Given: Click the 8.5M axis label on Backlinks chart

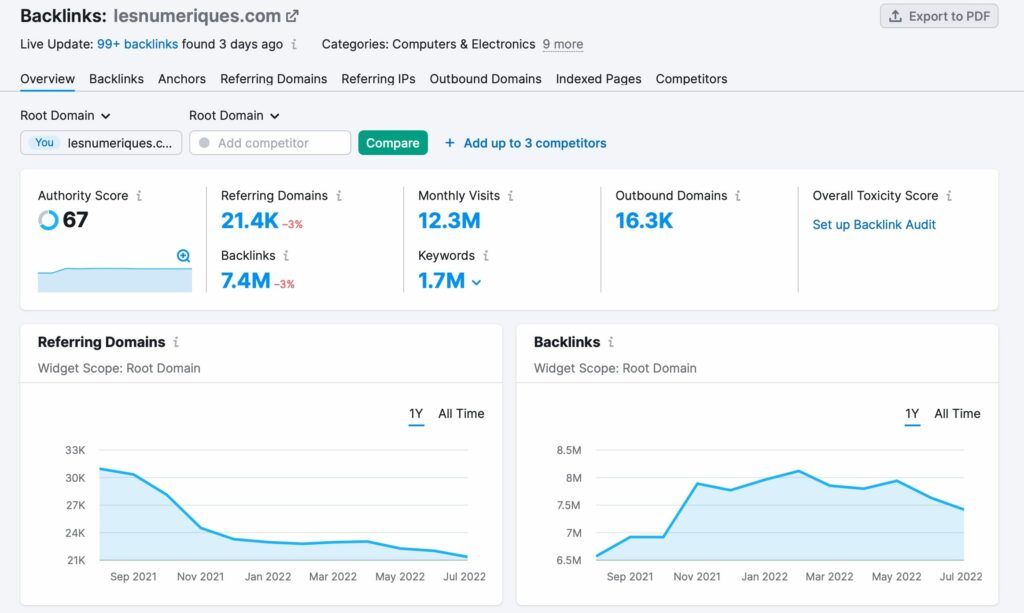Looking at the screenshot, I should tap(569, 450).
